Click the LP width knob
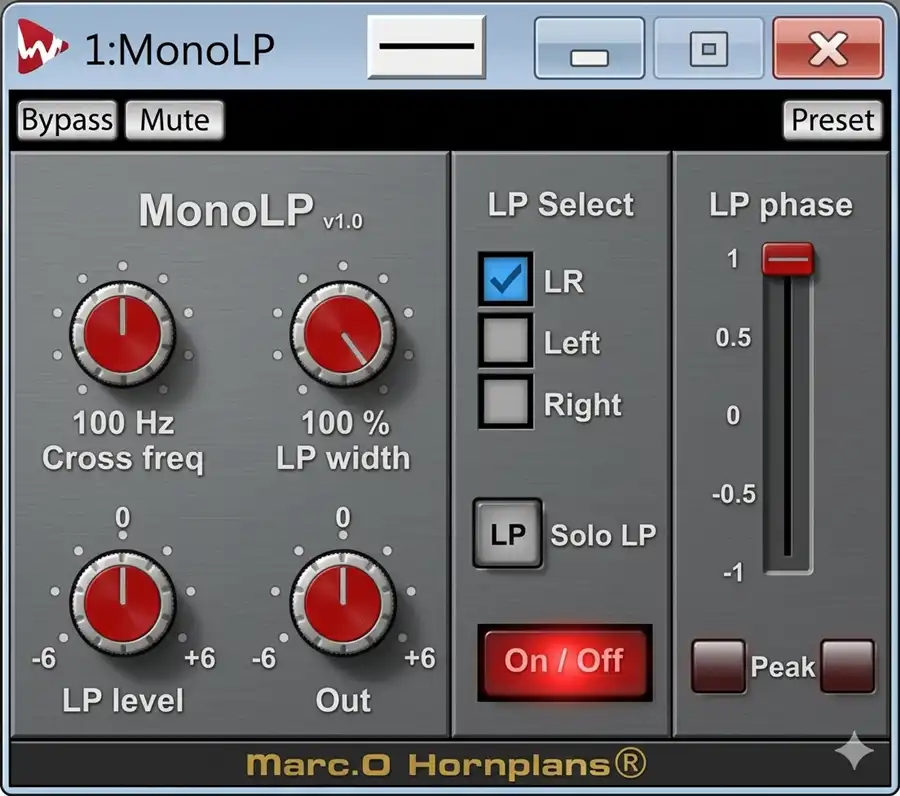Screen dimensions: 900x796 click(343, 333)
